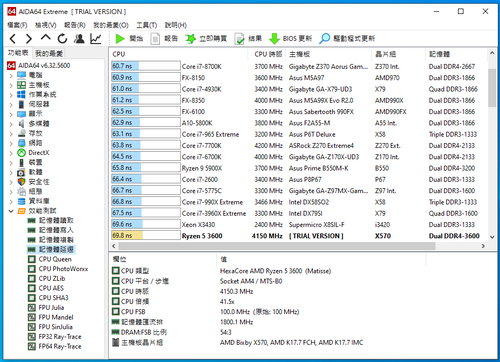
Task: Sort by the CPU clock column header
Action: (x=268, y=54)
